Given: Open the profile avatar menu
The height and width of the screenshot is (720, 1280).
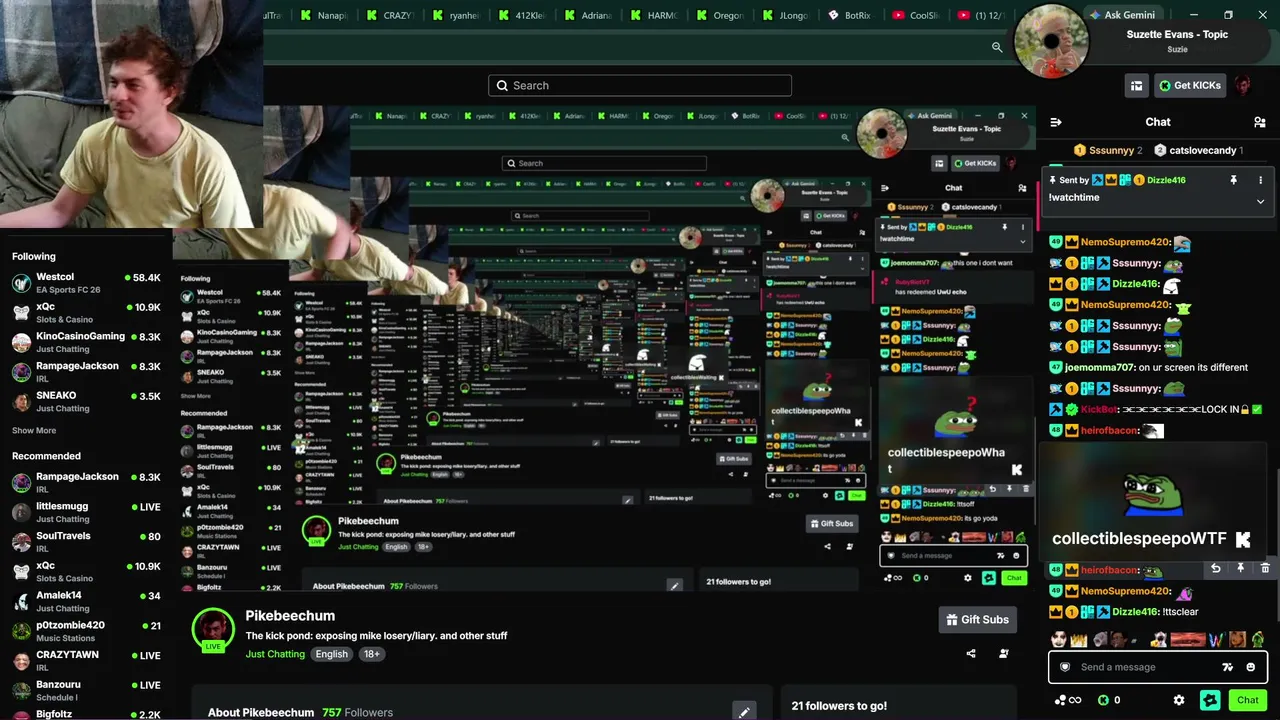Looking at the screenshot, I should point(1242,85).
